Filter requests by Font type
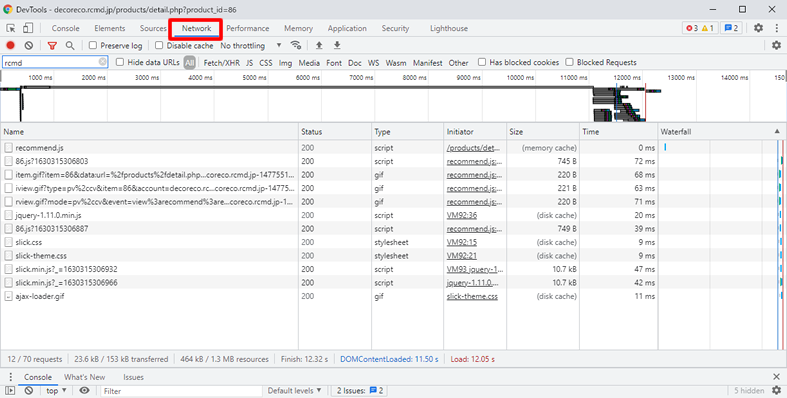This screenshot has height=398, width=787. (x=334, y=63)
